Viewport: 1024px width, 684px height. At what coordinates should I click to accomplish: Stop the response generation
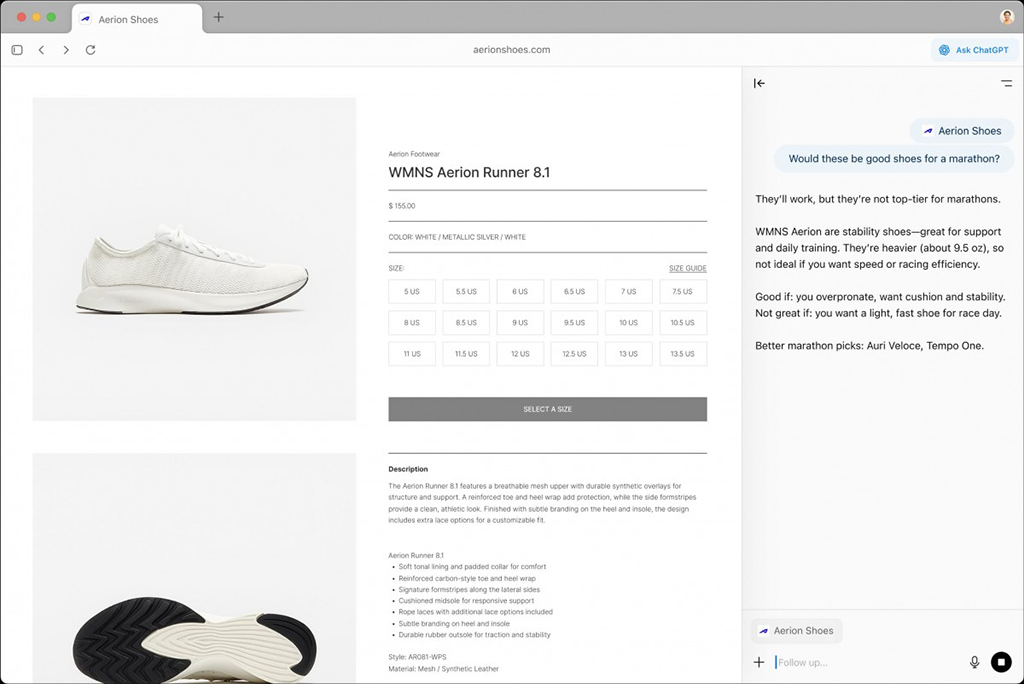coord(1001,662)
